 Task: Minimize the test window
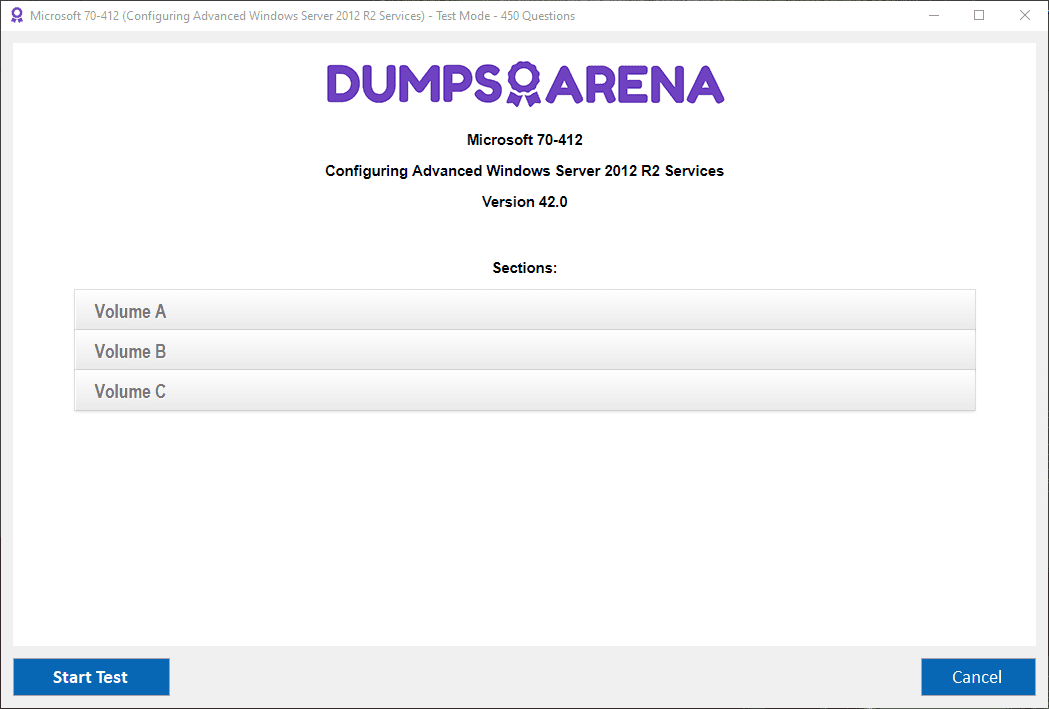tap(934, 15)
